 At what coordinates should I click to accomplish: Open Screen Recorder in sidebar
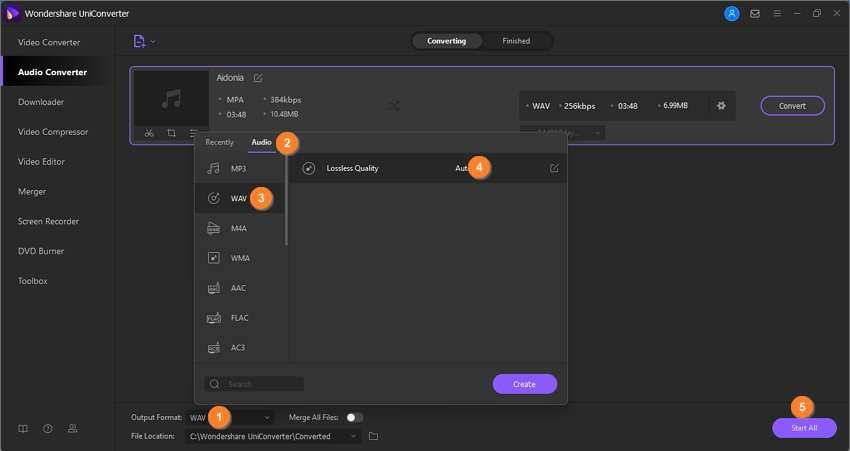(x=48, y=221)
